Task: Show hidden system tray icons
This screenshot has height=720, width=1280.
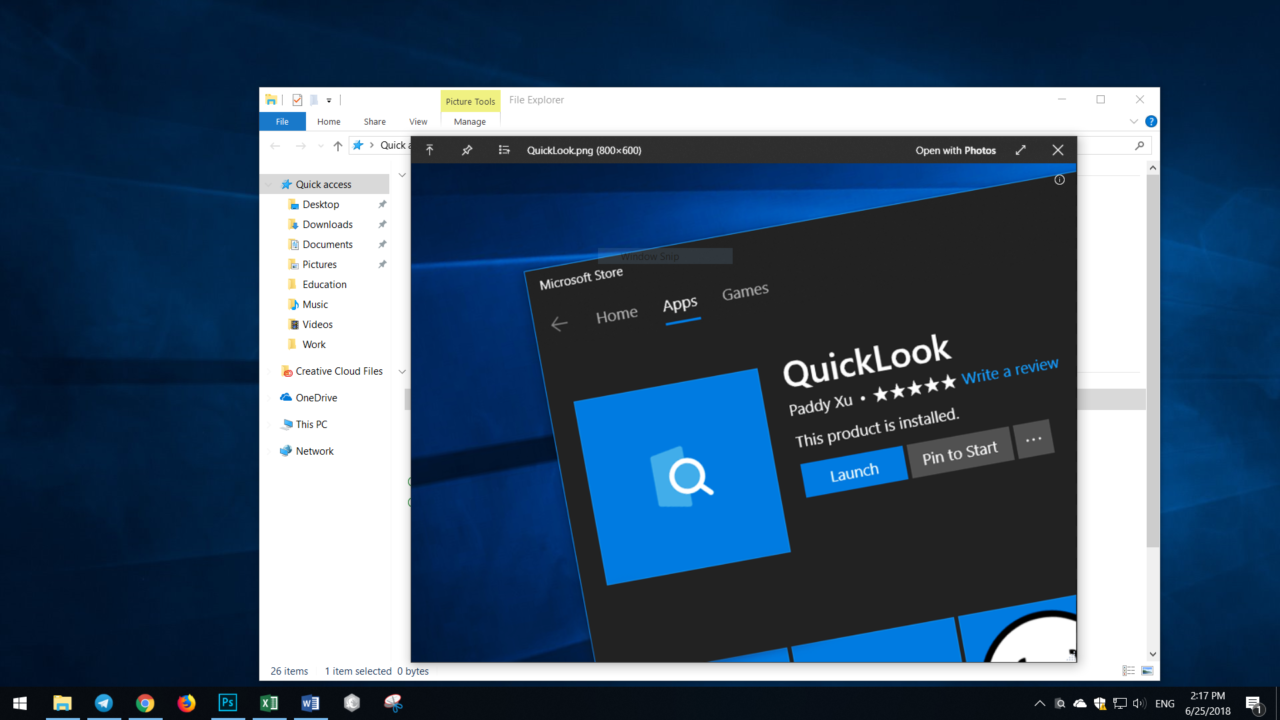Action: coord(1040,703)
